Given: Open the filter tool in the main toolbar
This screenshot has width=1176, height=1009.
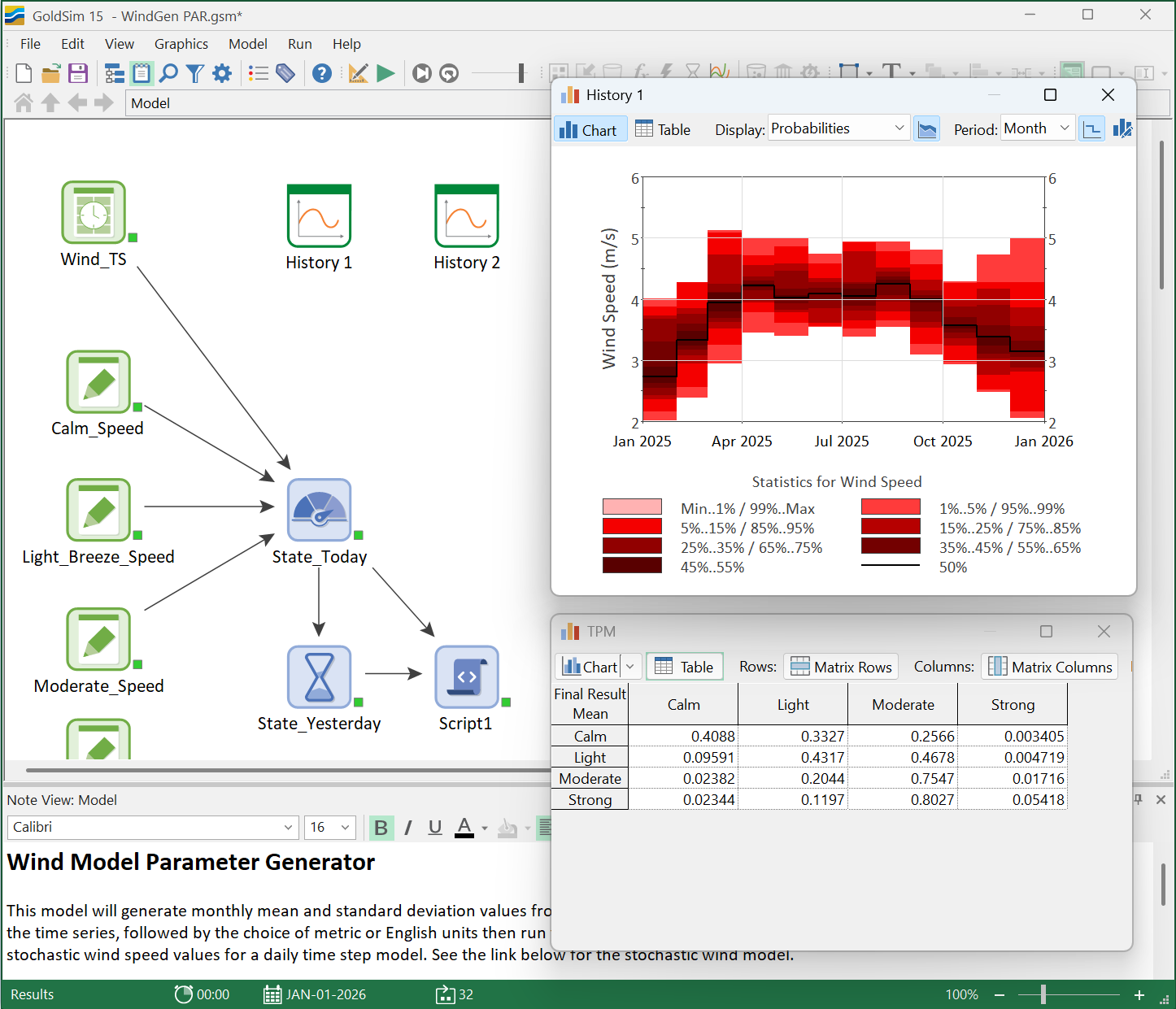Looking at the screenshot, I should (x=195, y=73).
